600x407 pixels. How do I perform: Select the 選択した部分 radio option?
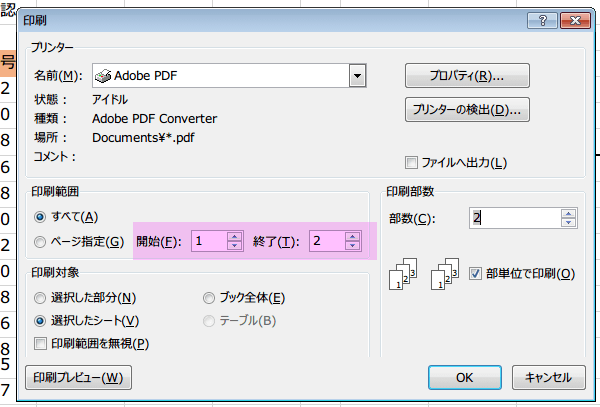tap(40, 297)
